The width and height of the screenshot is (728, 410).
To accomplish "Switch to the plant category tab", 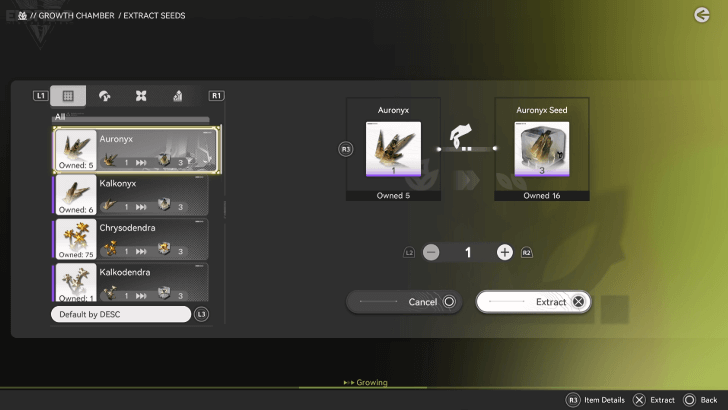I will coord(104,96).
